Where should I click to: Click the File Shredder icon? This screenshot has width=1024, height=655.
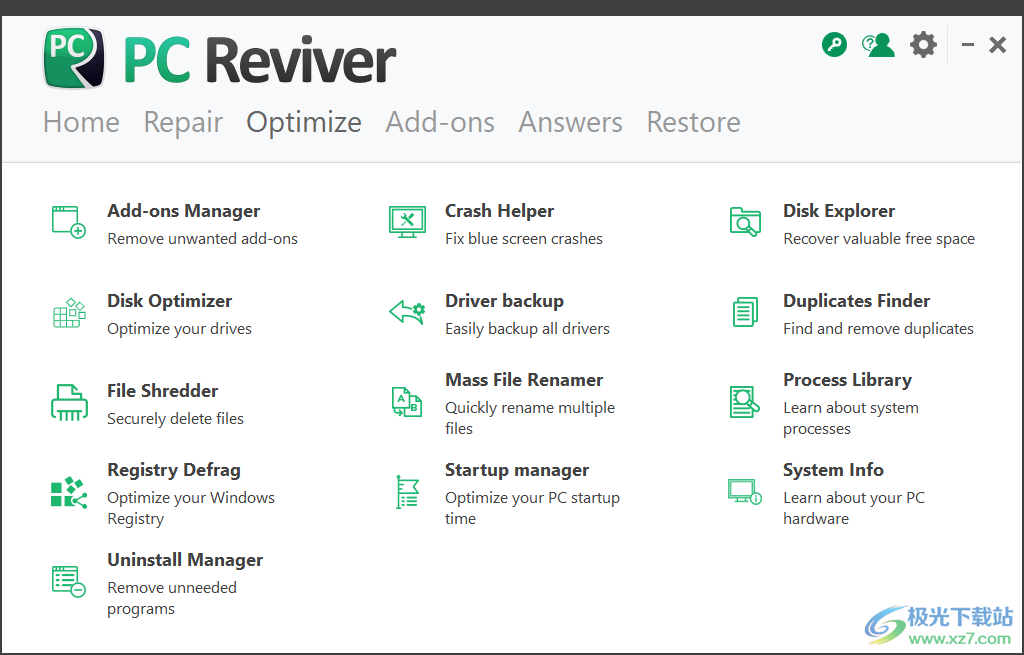point(69,402)
